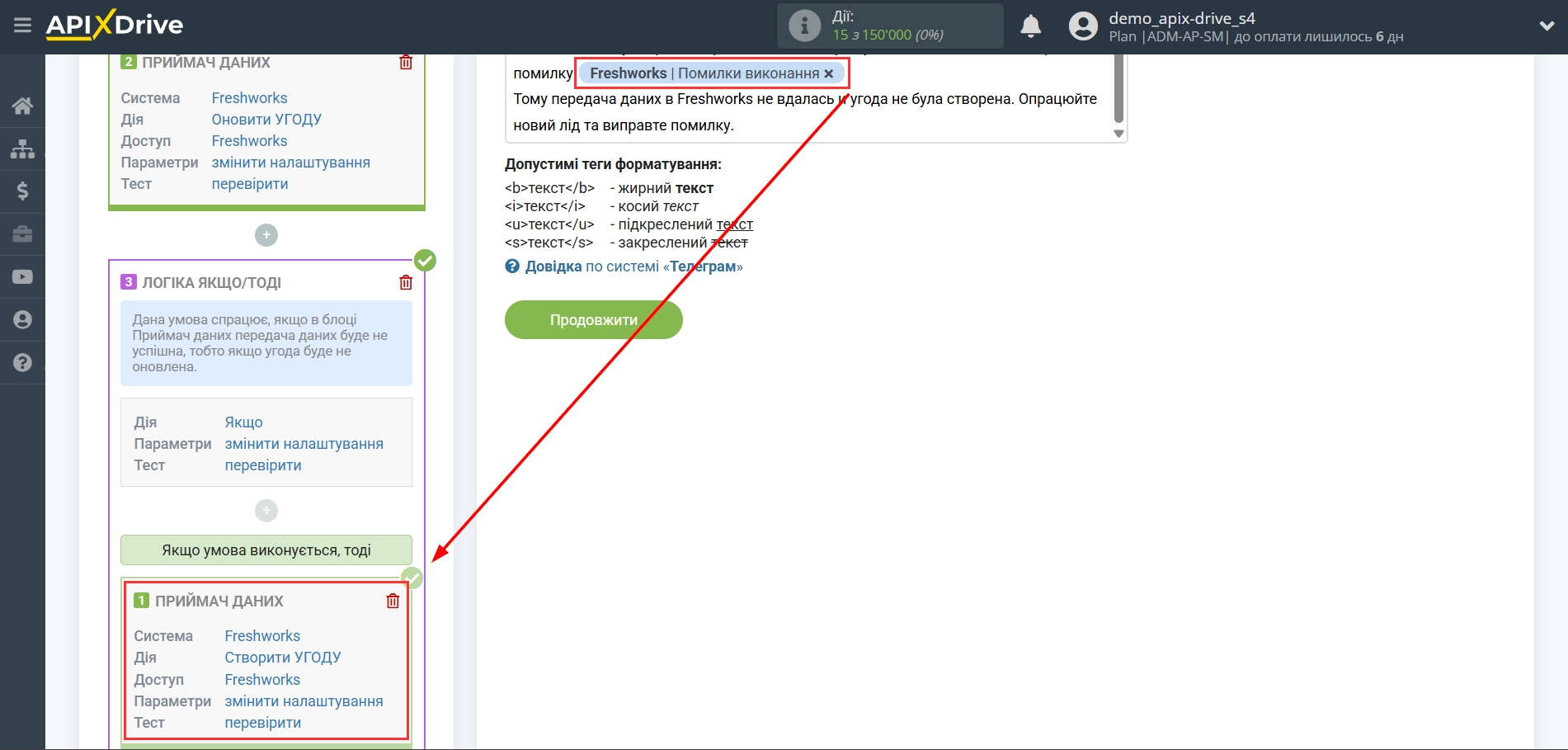
Task: Delete the ЛОГІКА ЯКЩО/ТОДІ block
Action: (x=406, y=283)
